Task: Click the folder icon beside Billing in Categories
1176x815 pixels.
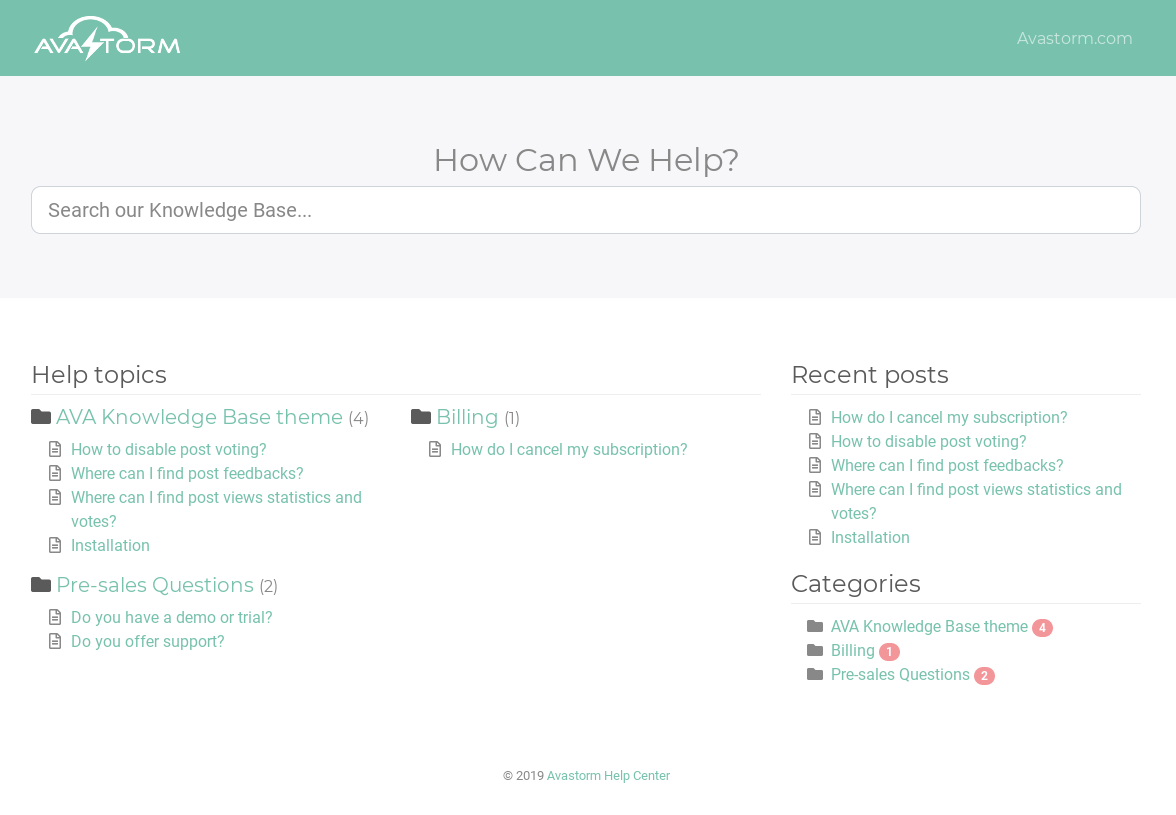Action: tap(815, 650)
